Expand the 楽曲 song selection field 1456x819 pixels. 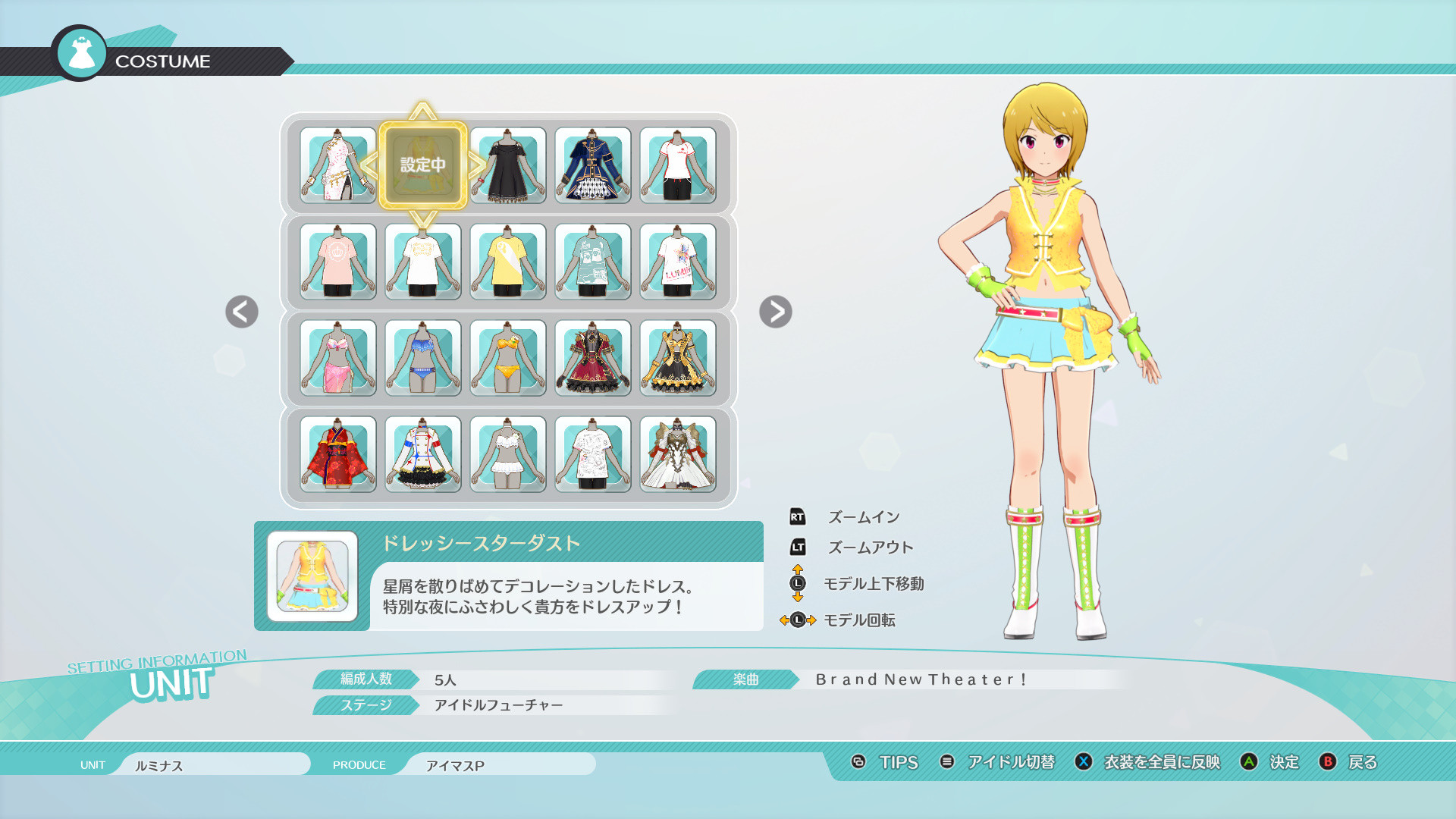point(747,680)
